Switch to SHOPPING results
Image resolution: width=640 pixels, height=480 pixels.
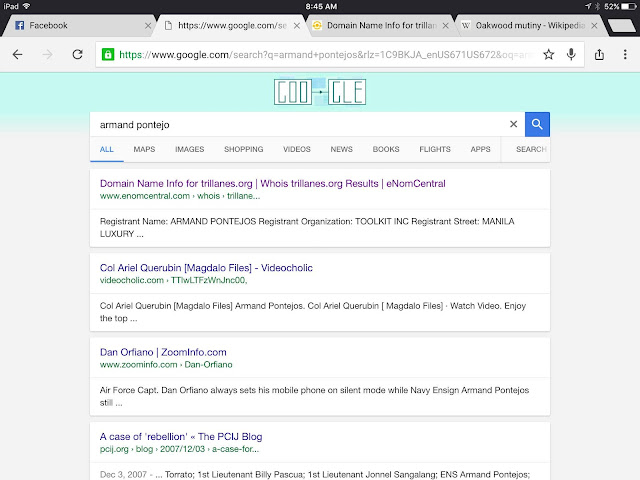pyautogui.click(x=244, y=149)
